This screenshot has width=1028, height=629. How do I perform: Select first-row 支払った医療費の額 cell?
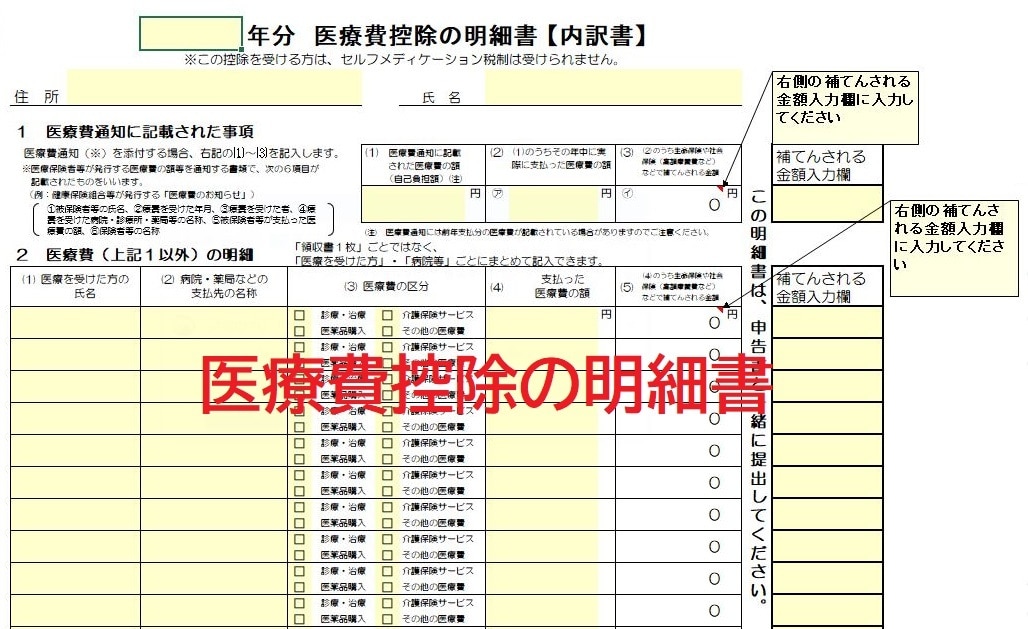click(550, 323)
